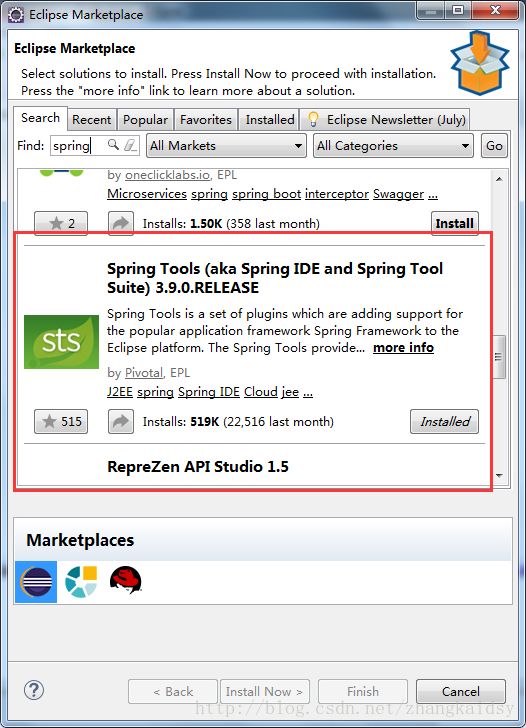Click the ellipsis after the jee tag
This screenshot has width=526, height=728.
(x=308, y=393)
